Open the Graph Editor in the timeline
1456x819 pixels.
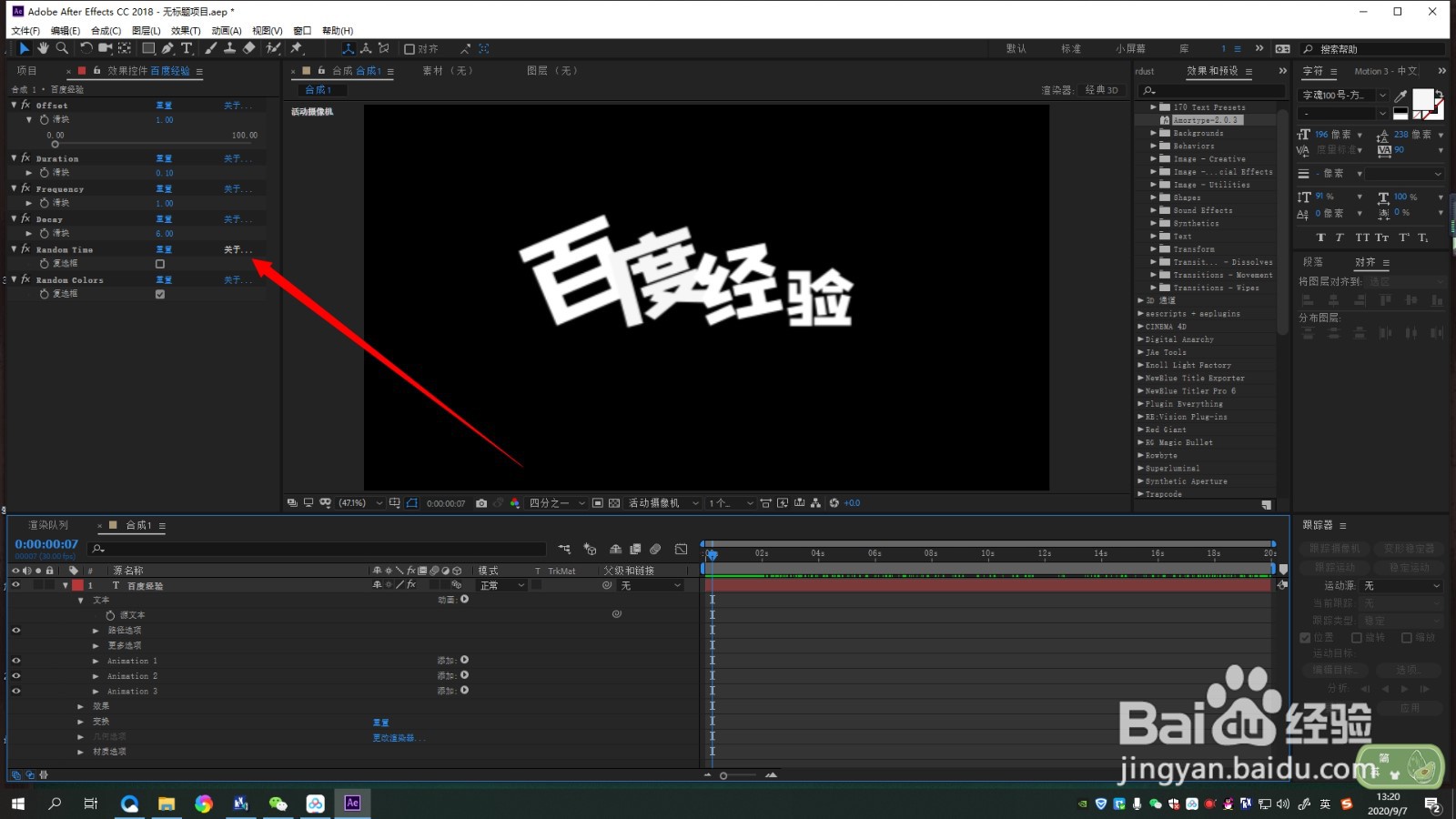(681, 549)
